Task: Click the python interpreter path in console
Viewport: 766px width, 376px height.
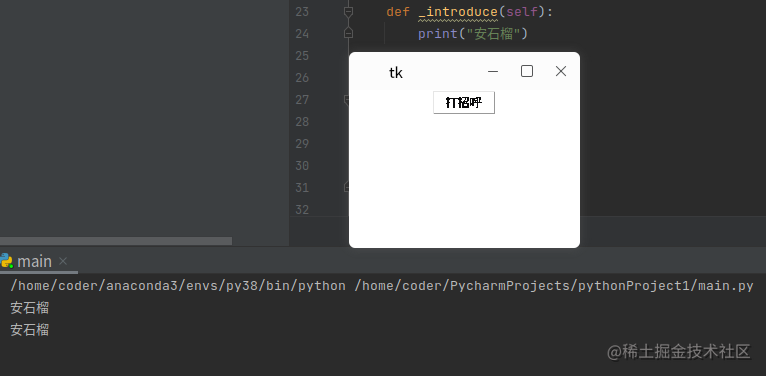Action: (178, 286)
